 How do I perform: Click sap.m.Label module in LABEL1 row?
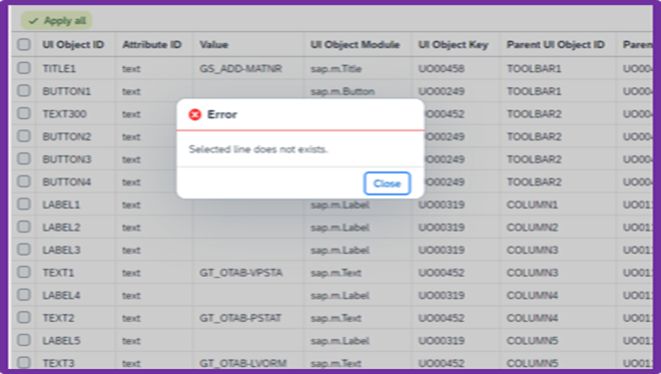click(340, 205)
